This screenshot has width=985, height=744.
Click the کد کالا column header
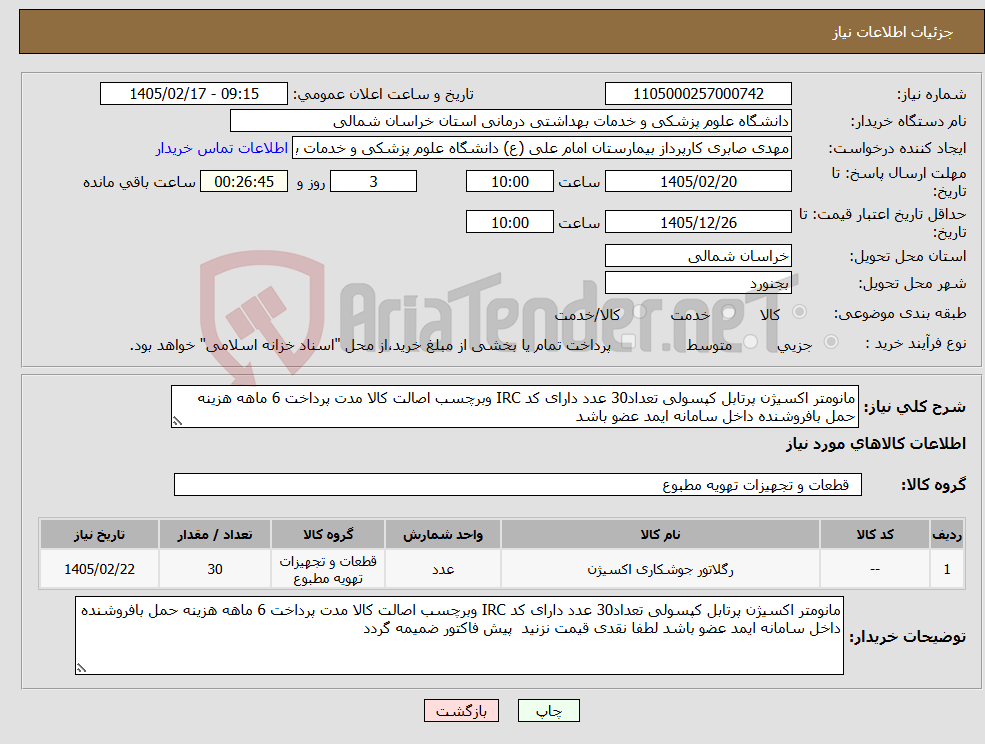click(875, 535)
